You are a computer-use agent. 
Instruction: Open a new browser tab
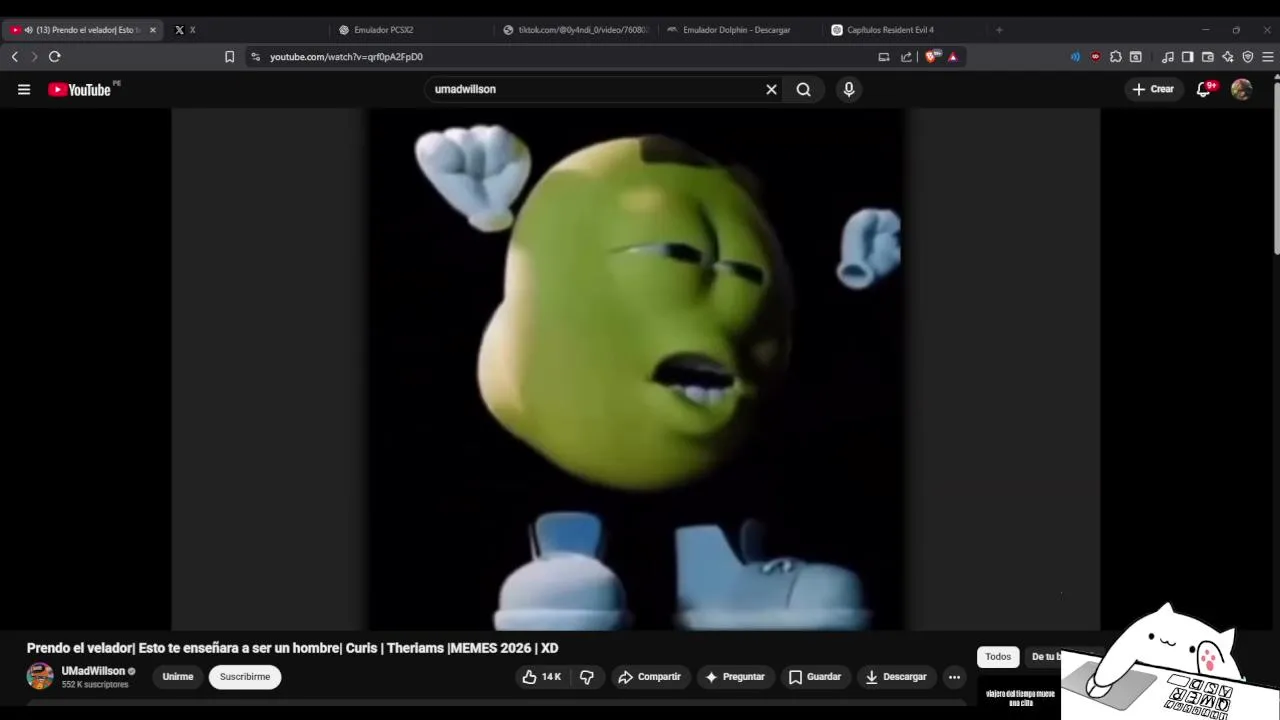tap(998, 30)
